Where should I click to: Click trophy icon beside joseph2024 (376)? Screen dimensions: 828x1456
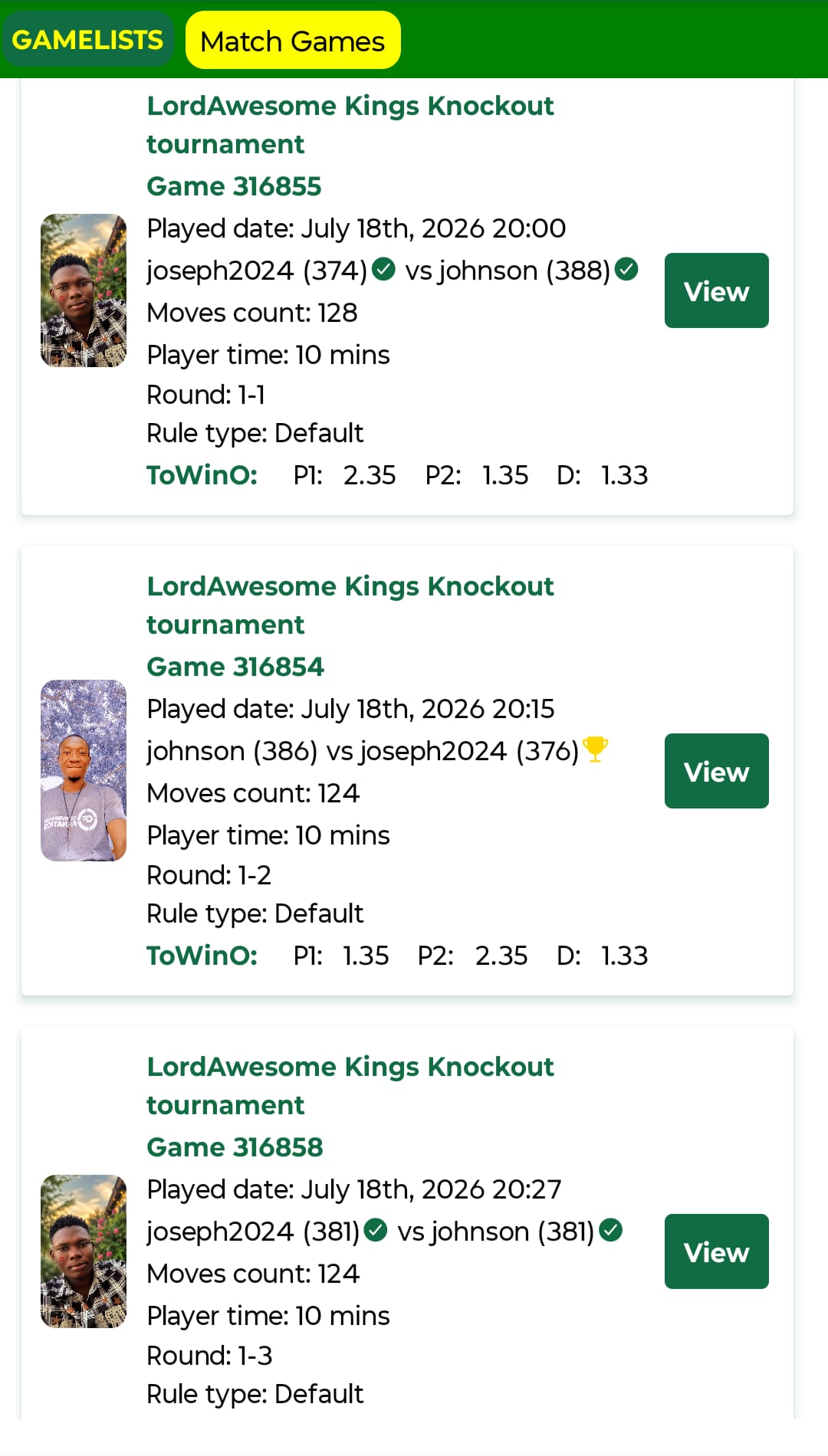595,749
